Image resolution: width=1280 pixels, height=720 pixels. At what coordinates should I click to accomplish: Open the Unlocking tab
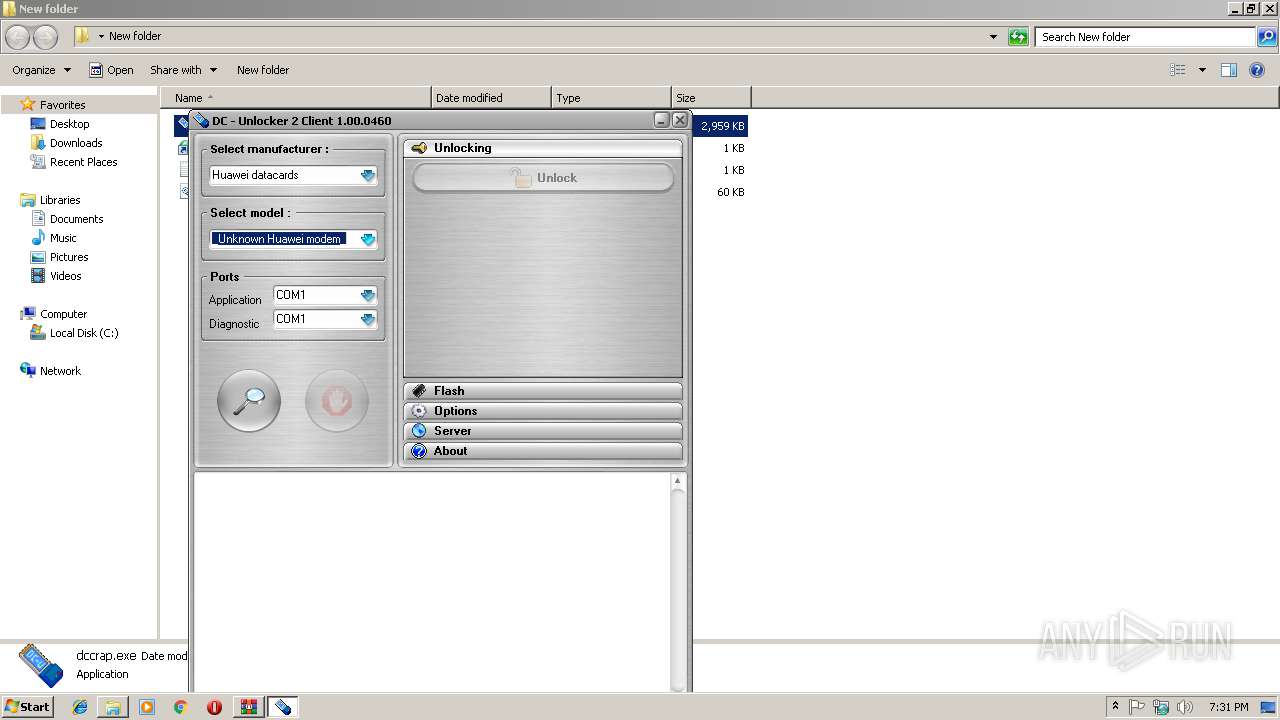543,148
